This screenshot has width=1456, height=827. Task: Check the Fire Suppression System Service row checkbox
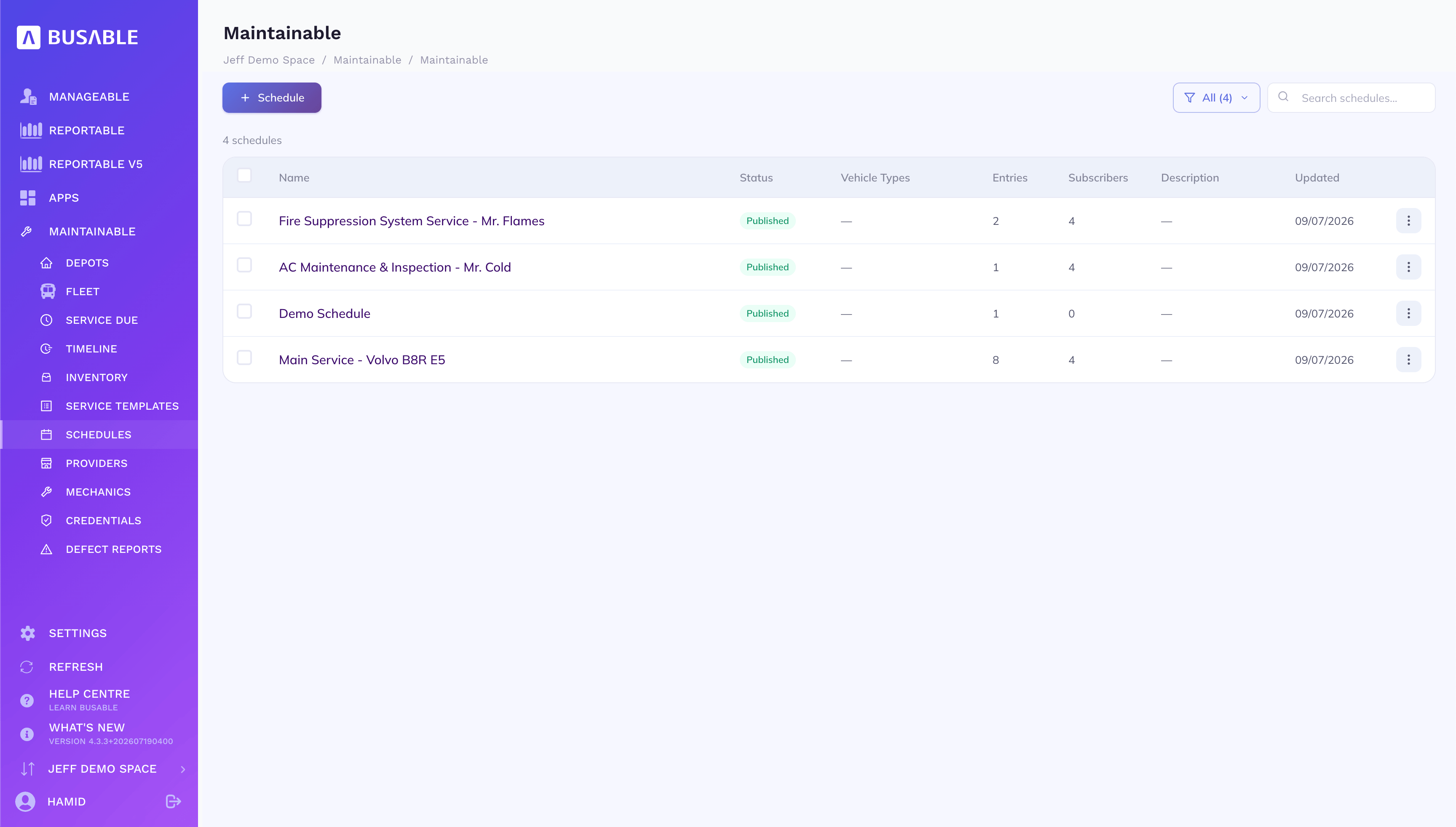pyautogui.click(x=244, y=219)
